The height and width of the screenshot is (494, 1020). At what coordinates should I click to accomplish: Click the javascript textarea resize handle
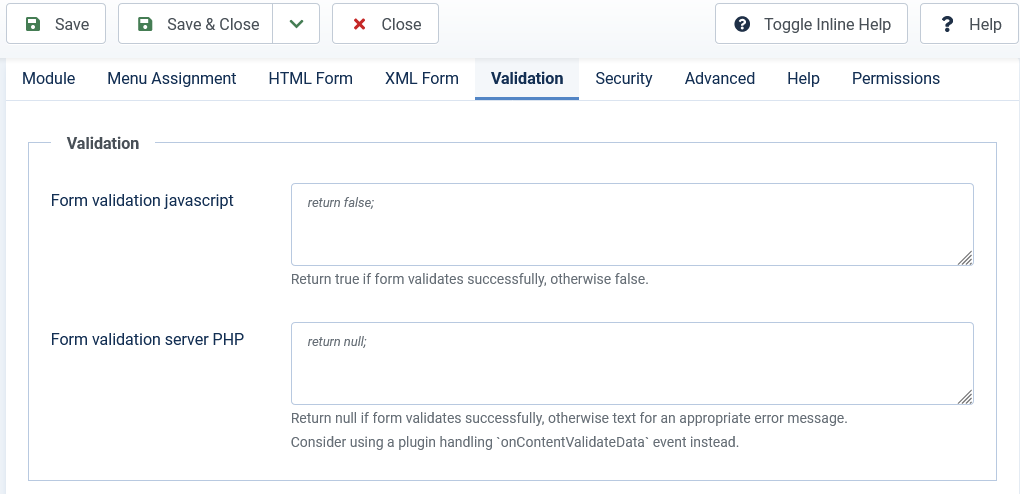965,258
